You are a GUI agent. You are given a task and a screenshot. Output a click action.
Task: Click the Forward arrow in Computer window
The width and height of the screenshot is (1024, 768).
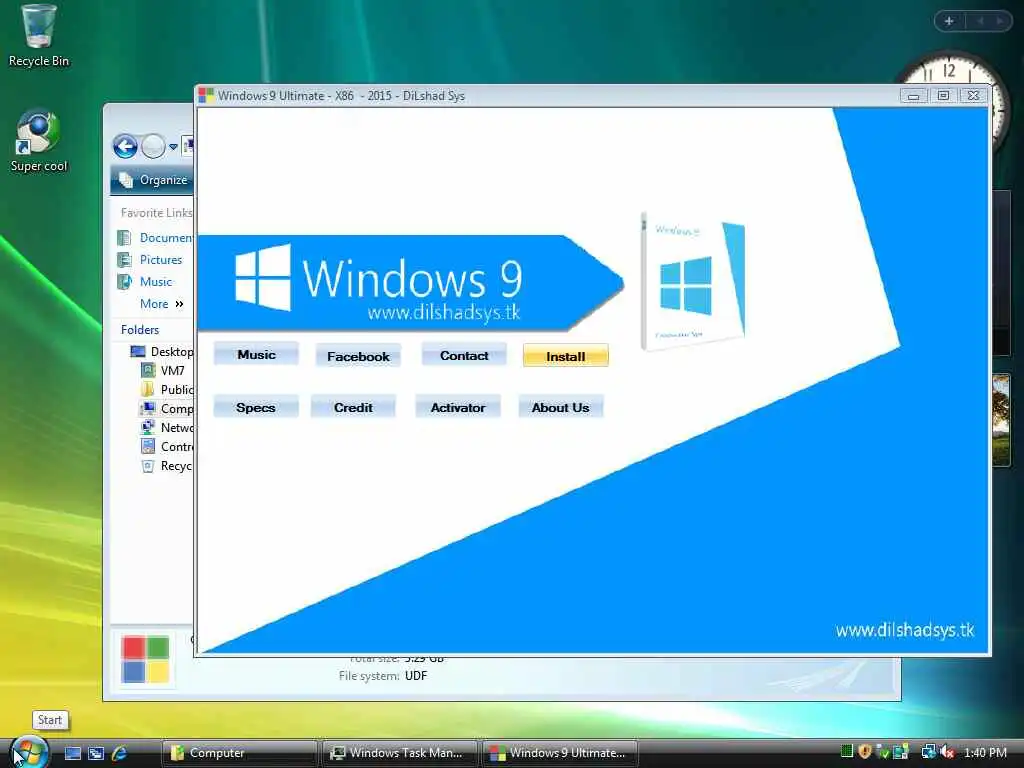tap(153, 146)
